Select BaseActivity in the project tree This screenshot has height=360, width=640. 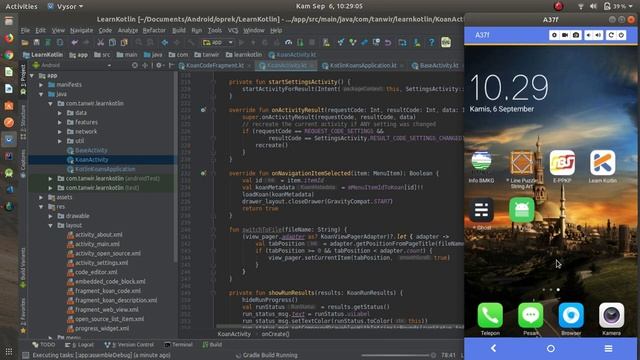91,151
